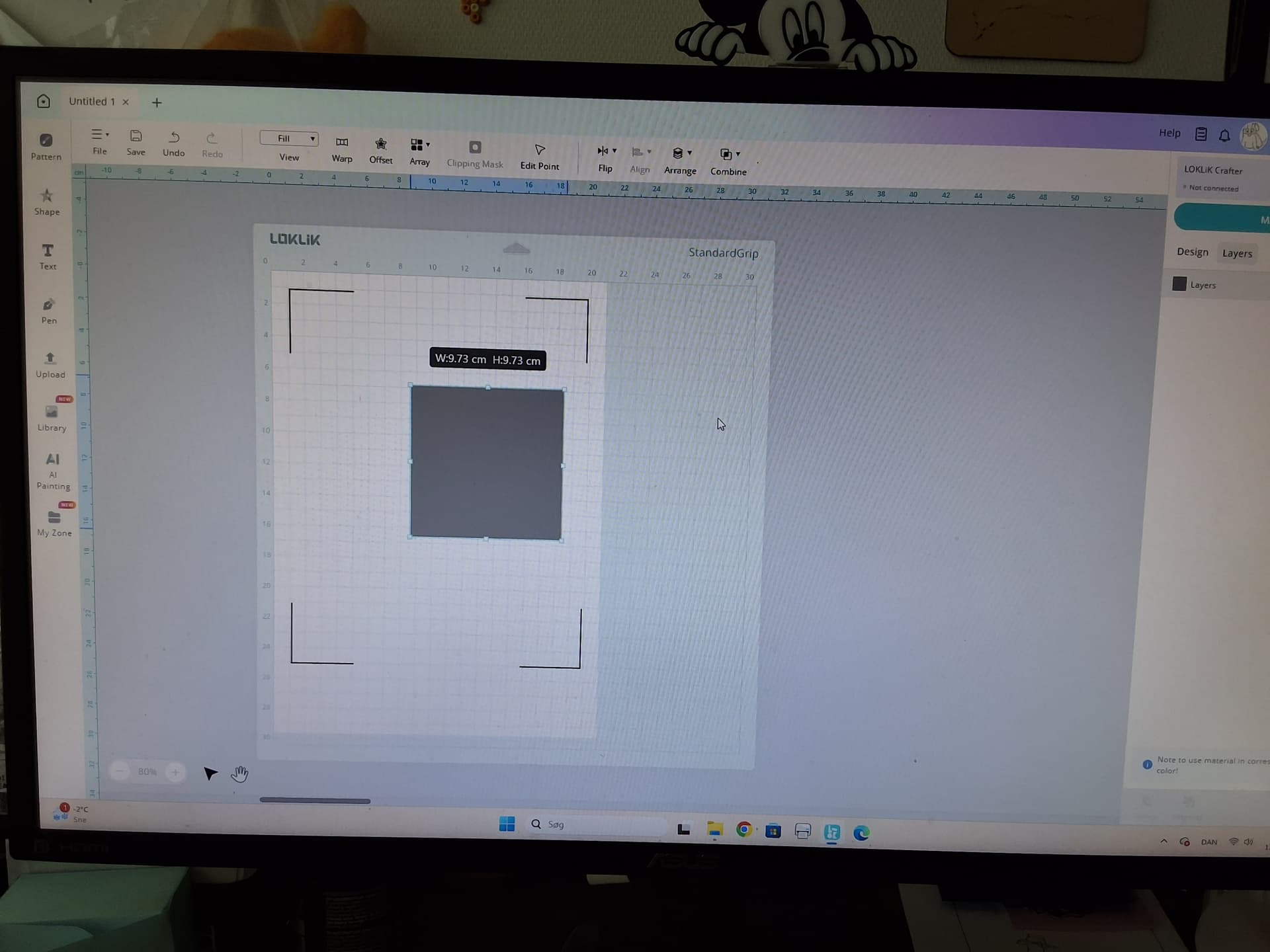Switch to arrow selection tool

click(210, 773)
